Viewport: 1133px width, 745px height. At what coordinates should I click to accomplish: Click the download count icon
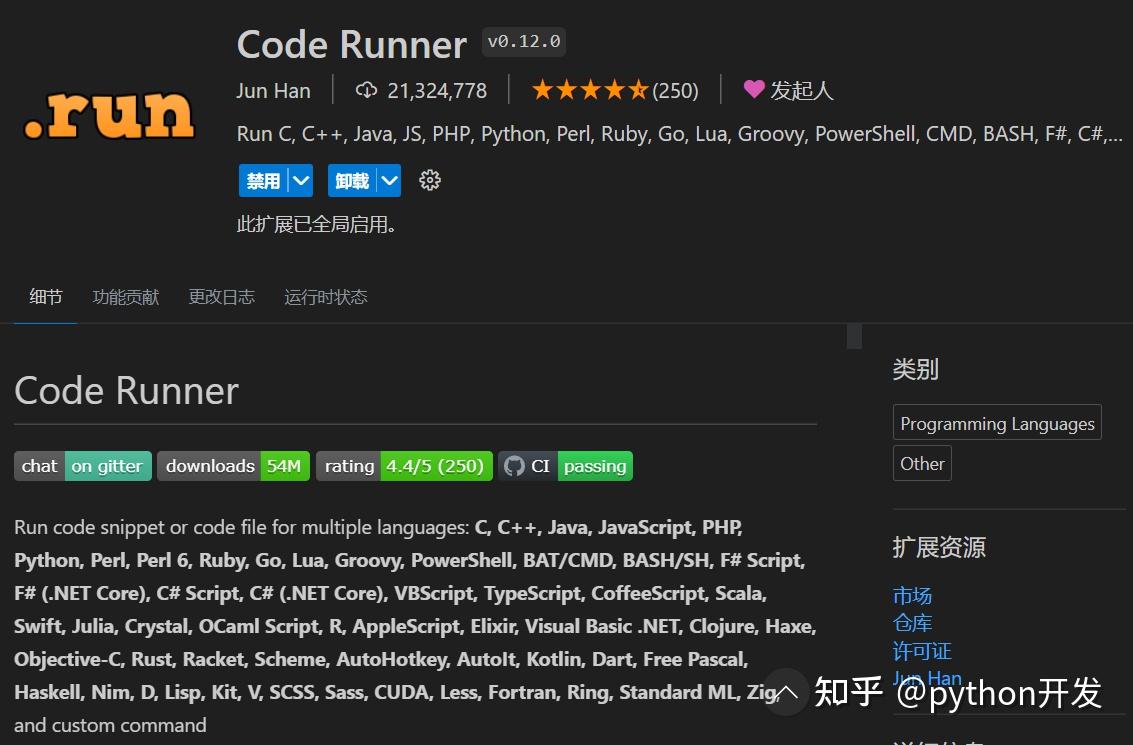[365, 89]
